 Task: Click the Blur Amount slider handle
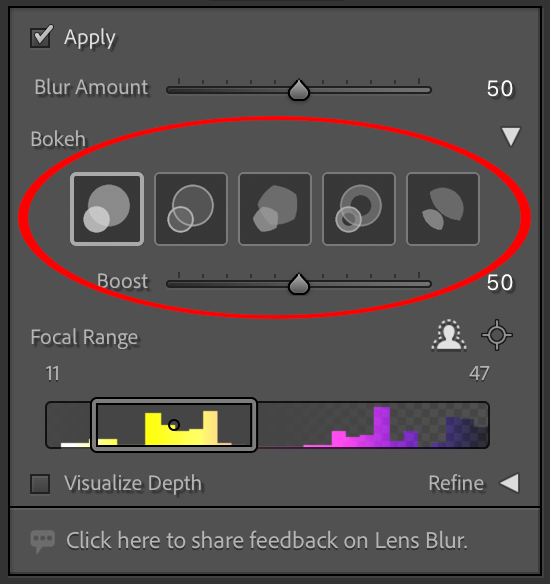299,90
